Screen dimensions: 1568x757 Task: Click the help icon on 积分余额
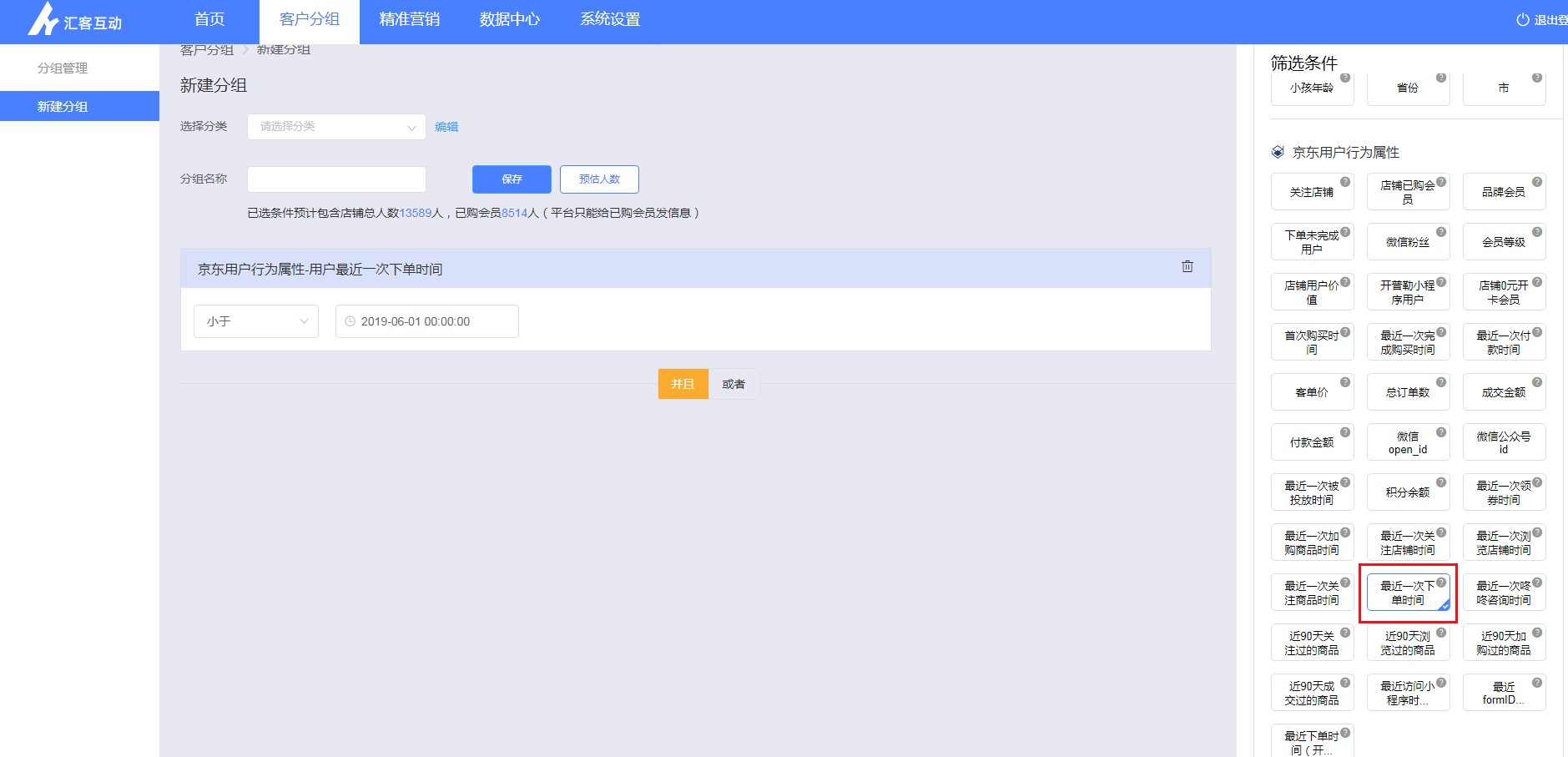(1441, 482)
